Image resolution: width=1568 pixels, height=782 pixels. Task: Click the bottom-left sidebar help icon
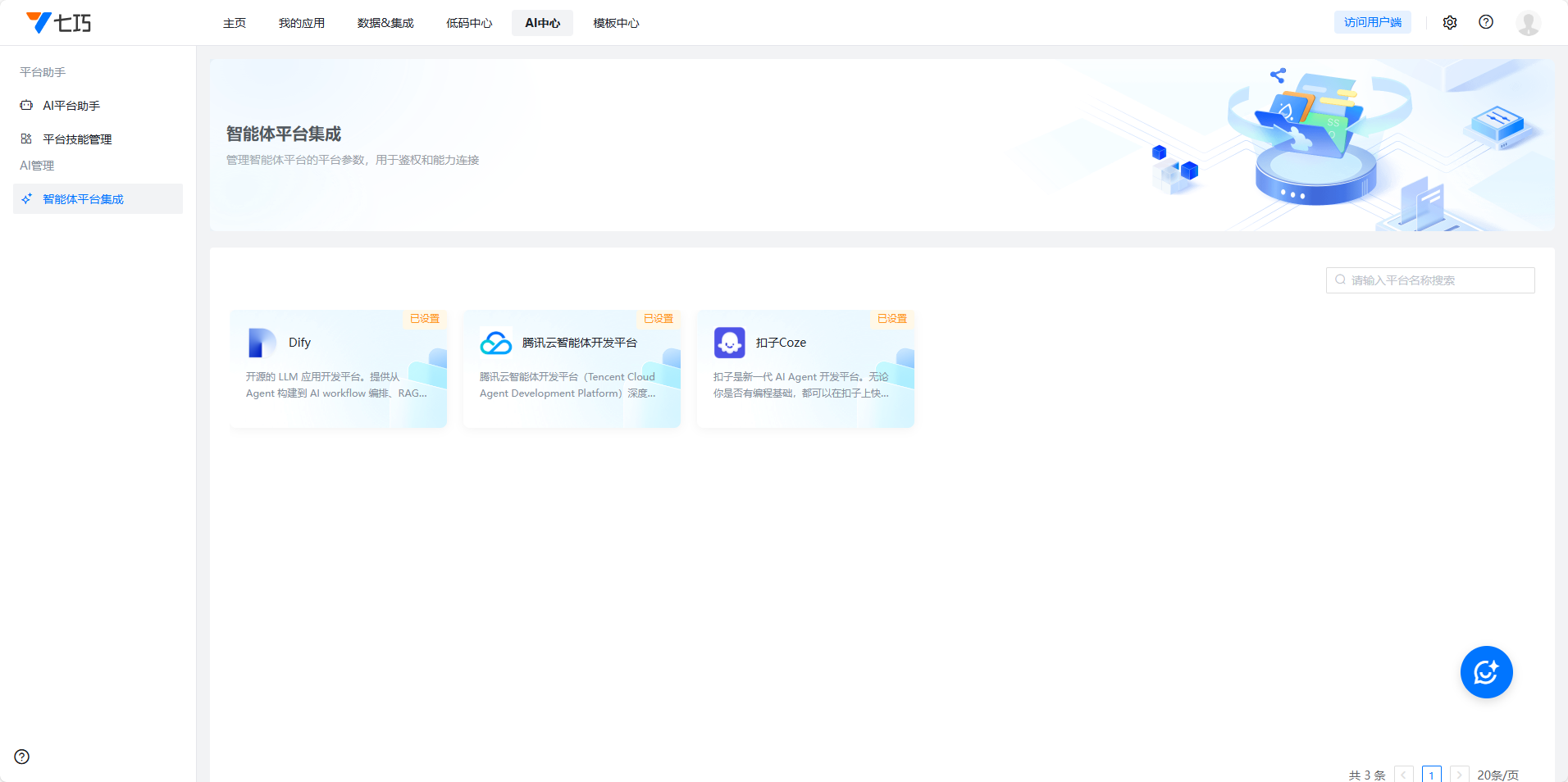click(x=22, y=757)
